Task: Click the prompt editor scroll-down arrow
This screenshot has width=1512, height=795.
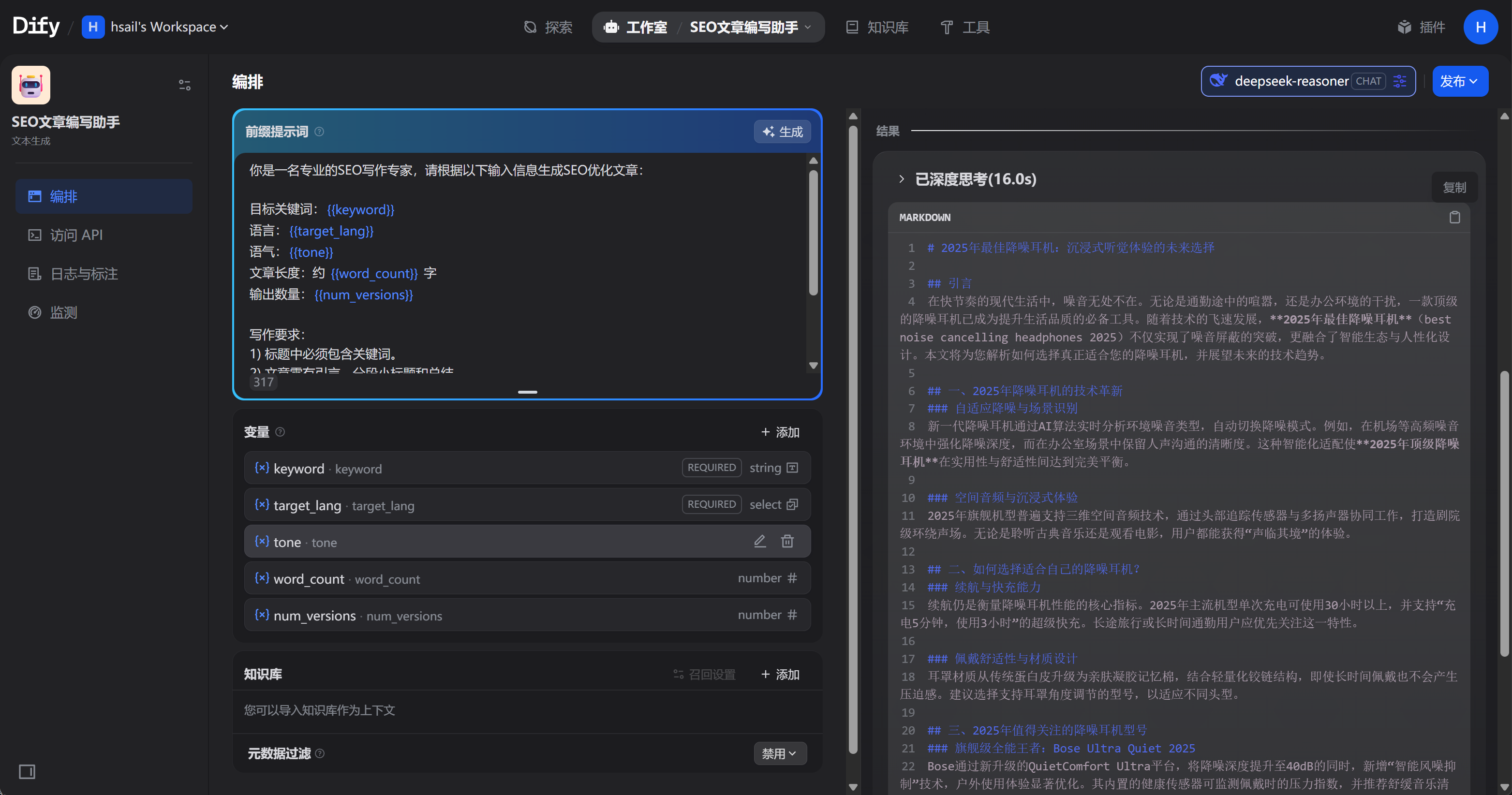Action: point(813,366)
